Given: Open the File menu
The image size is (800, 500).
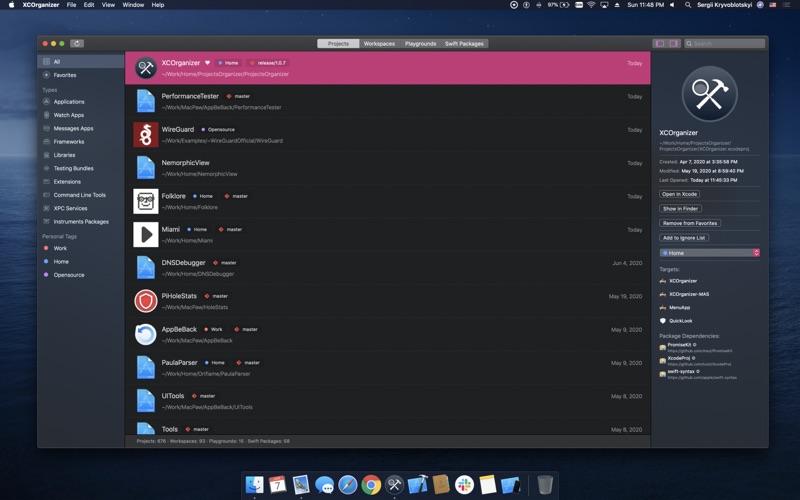Looking at the screenshot, I should (71, 5).
